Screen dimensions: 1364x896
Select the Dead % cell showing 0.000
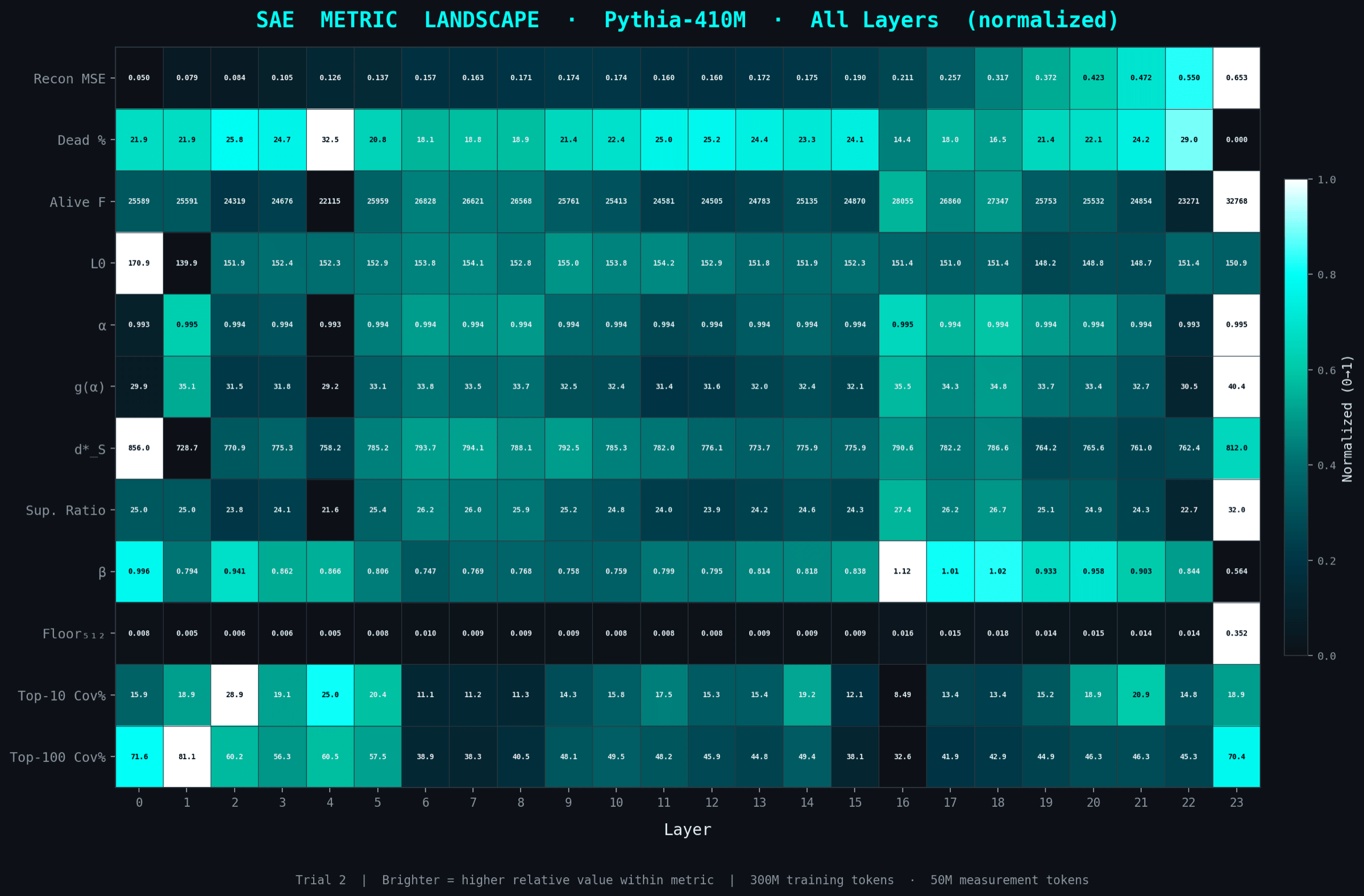tap(1236, 140)
